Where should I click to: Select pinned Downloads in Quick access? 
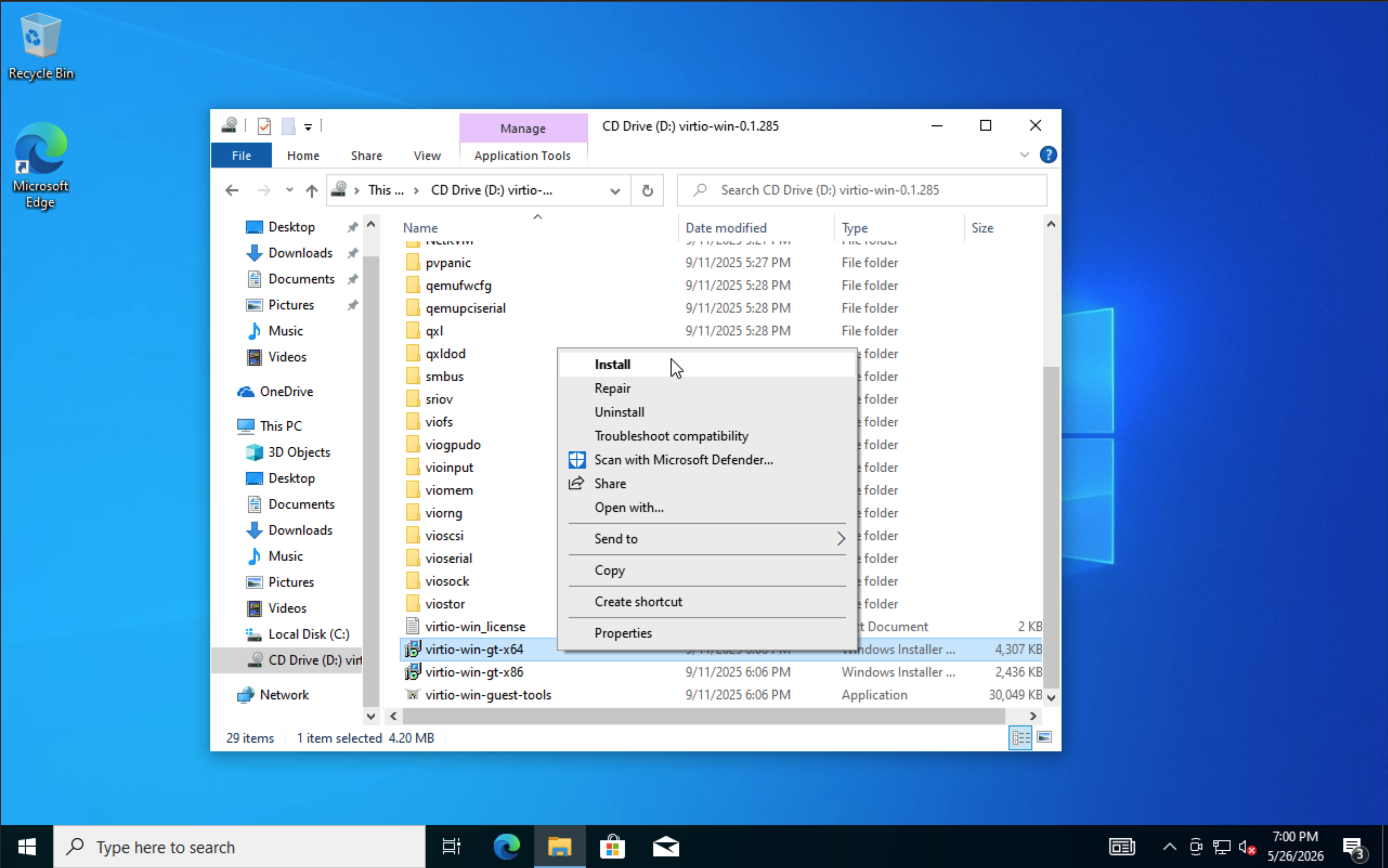point(300,253)
